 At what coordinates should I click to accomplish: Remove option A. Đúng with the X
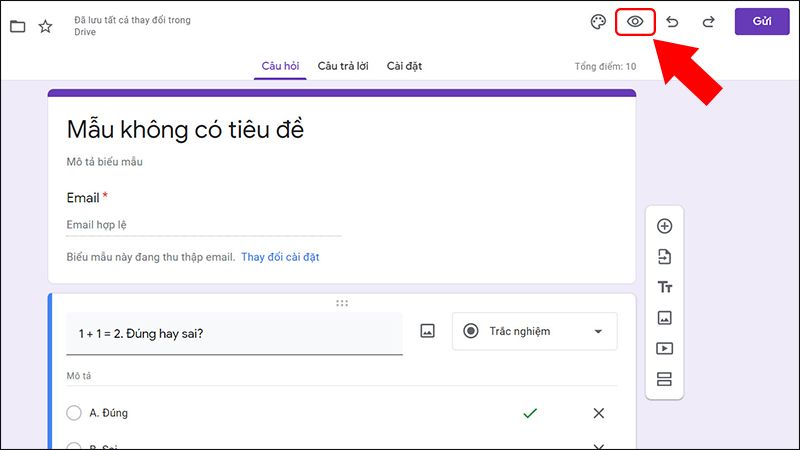599,413
